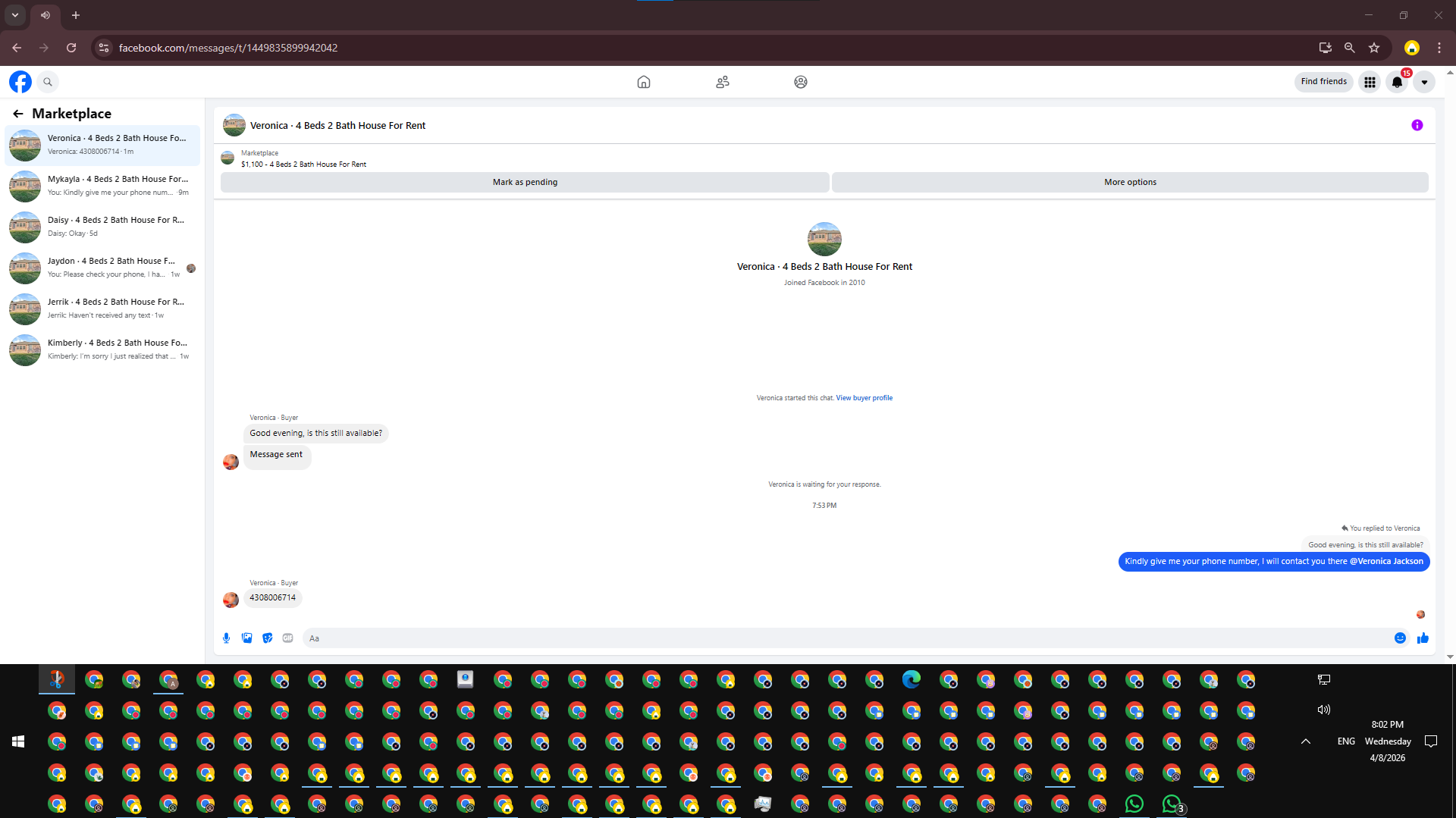Open Microsoft Edge in taskbar
The height and width of the screenshot is (818, 1456).
tap(912, 680)
